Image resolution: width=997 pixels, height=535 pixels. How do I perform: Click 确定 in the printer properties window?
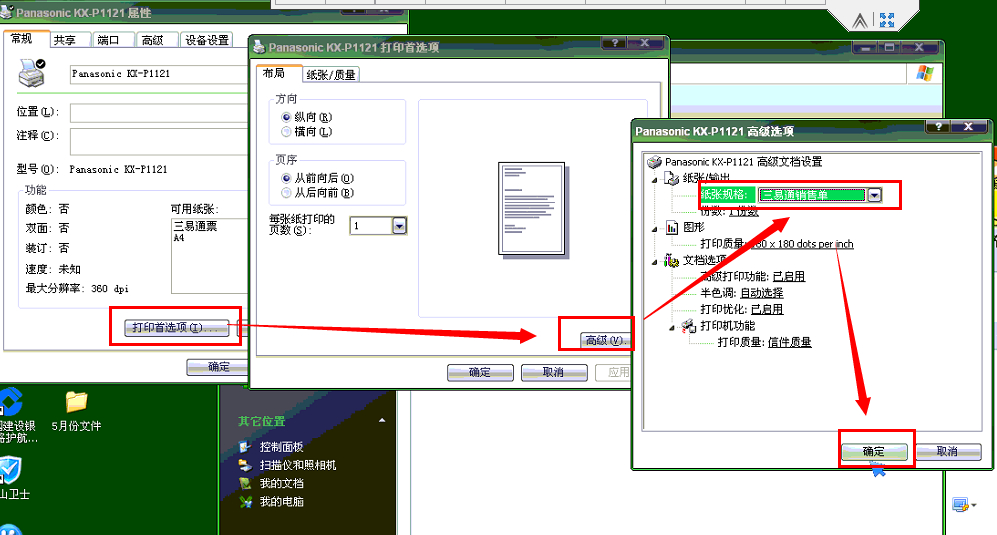point(218,366)
